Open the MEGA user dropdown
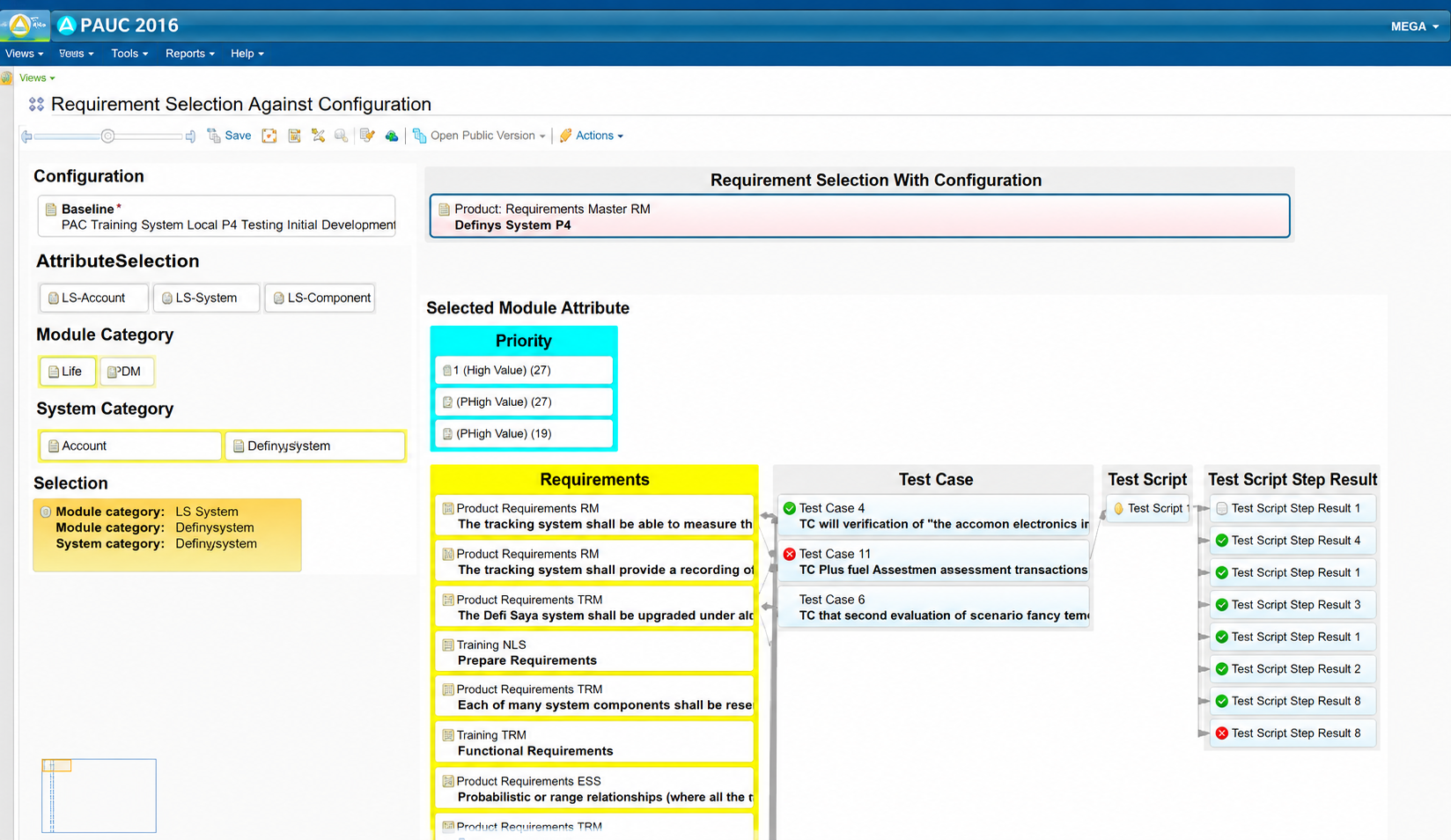Image resolution: width=1451 pixels, height=840 pixels. tap(1414, 26)
